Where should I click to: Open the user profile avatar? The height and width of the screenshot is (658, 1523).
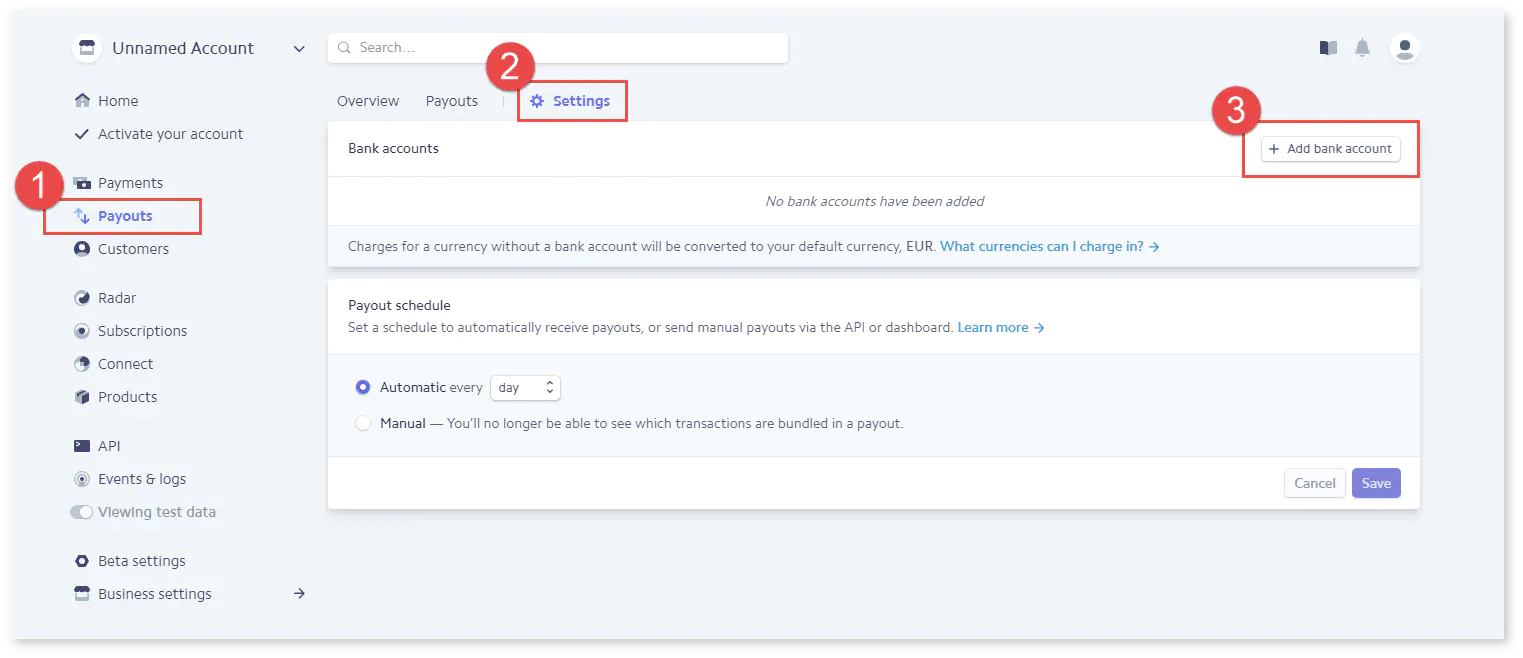tap(1405, 48)
